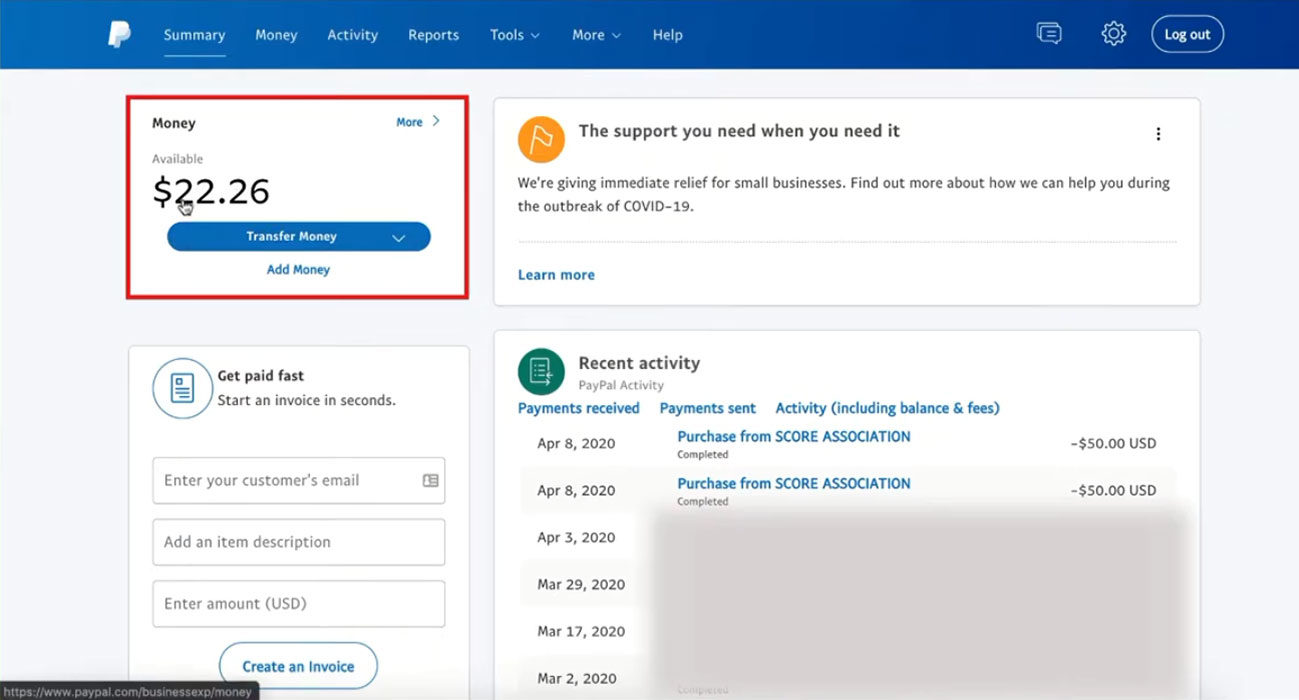Click the support card headline
1299x700 pixels.
(x=739, y=131)
